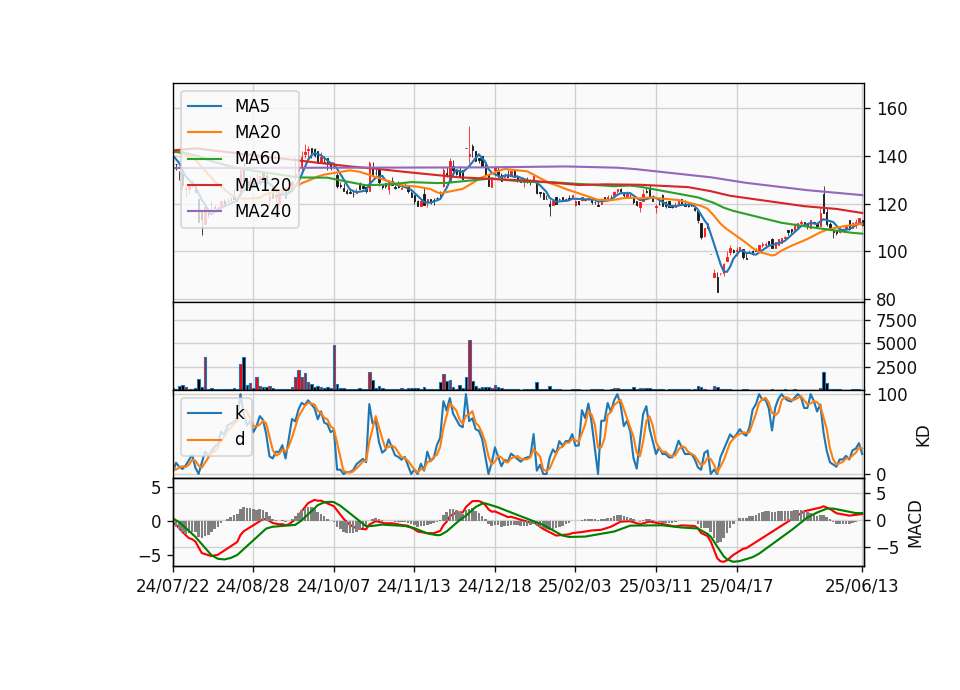Click the green MA60 legend line swatch

pyautogui.click(x=204, y=159)
